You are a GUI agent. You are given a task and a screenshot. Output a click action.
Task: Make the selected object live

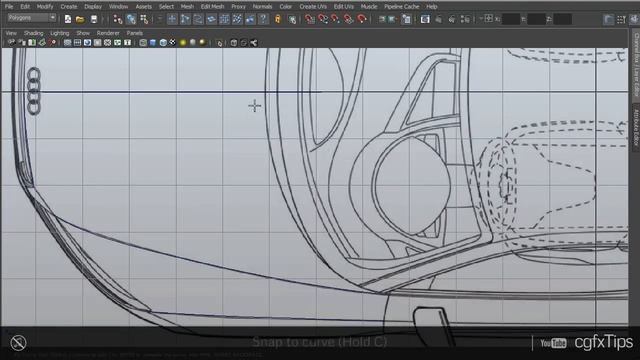tap(362, 19)
